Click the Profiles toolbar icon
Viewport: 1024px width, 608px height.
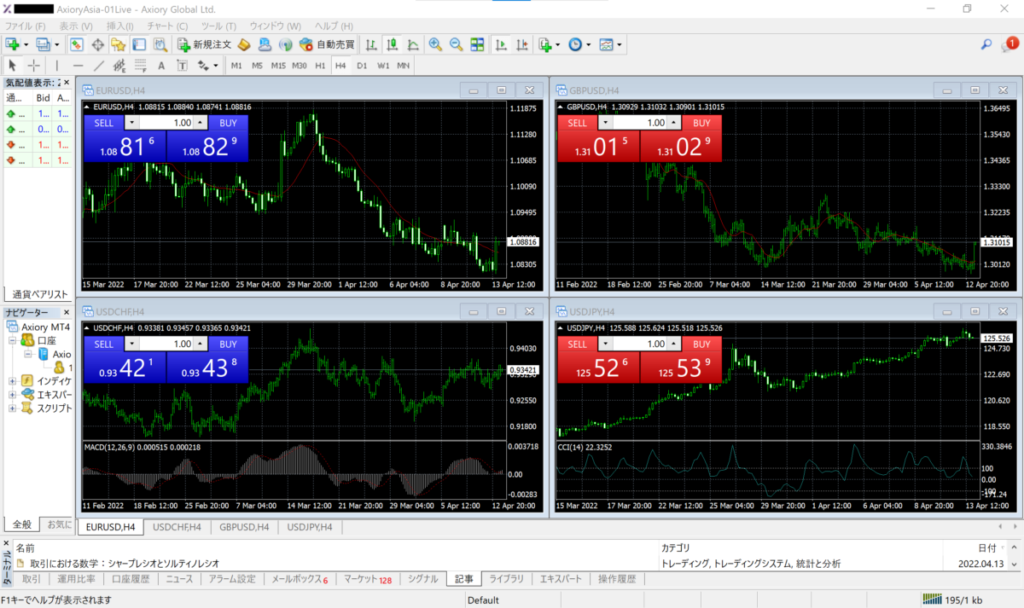pos(43,44)
